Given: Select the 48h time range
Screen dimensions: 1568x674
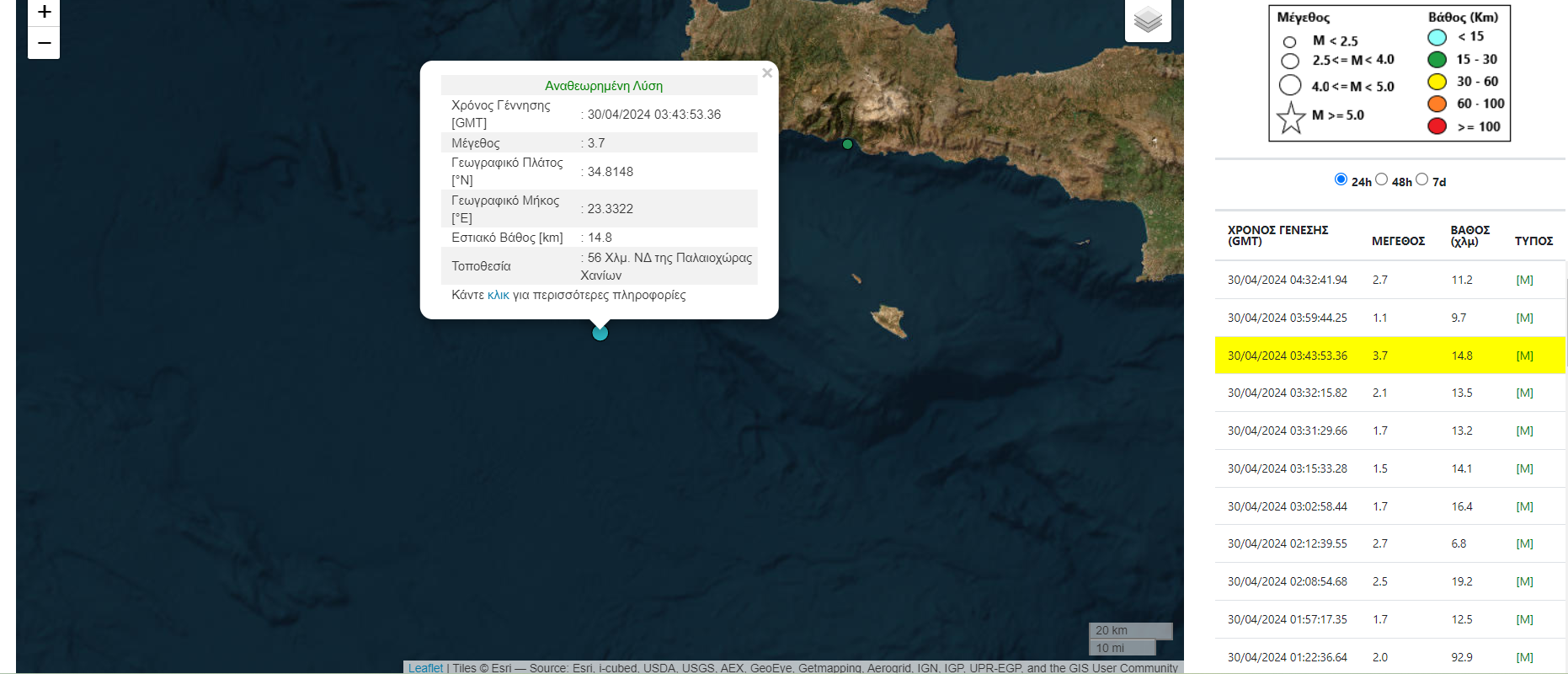Looking at the screenshot, I should coord(1381,179).
